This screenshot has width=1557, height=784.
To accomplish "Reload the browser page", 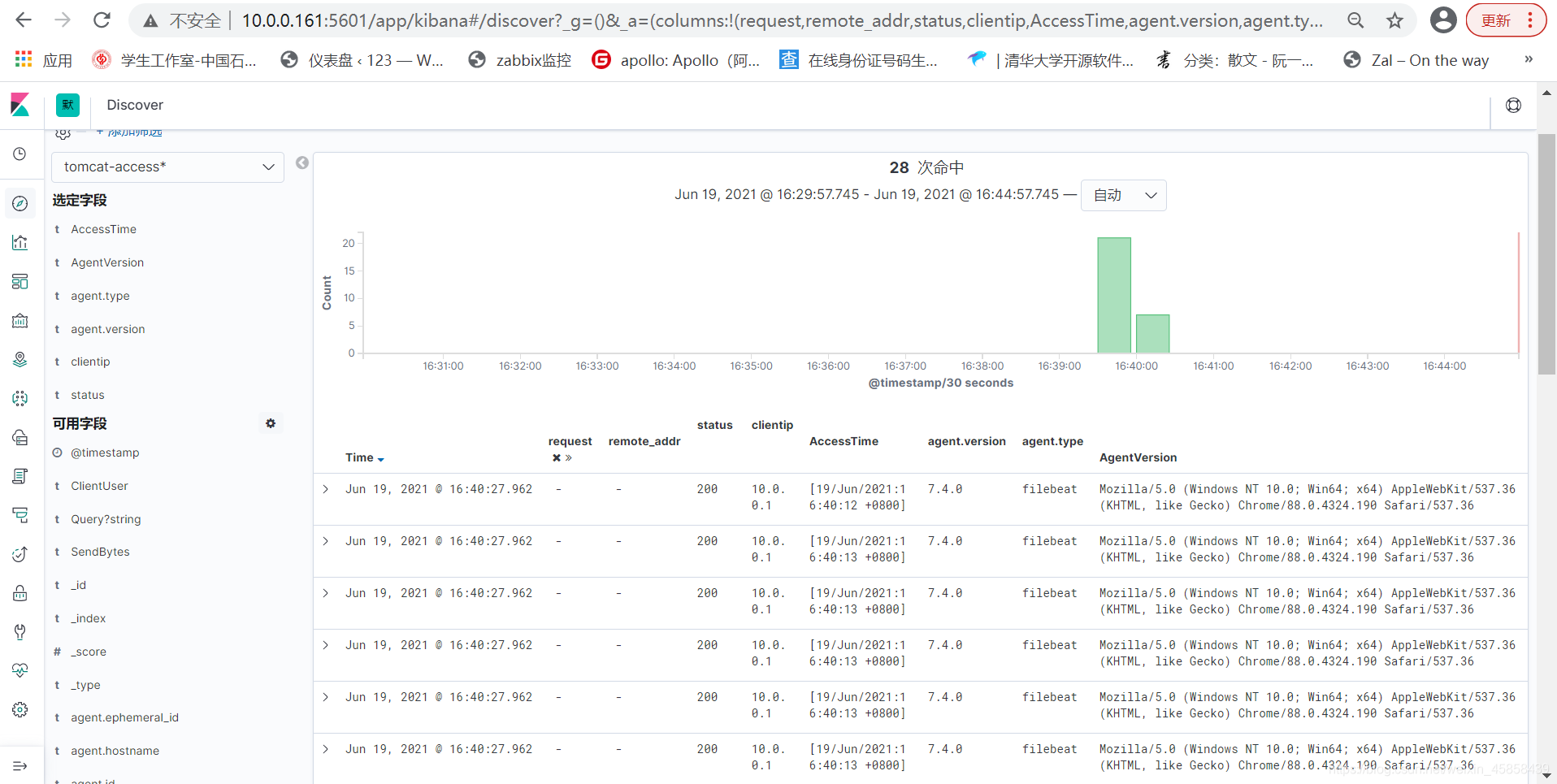I will click(x=102, y=20).
